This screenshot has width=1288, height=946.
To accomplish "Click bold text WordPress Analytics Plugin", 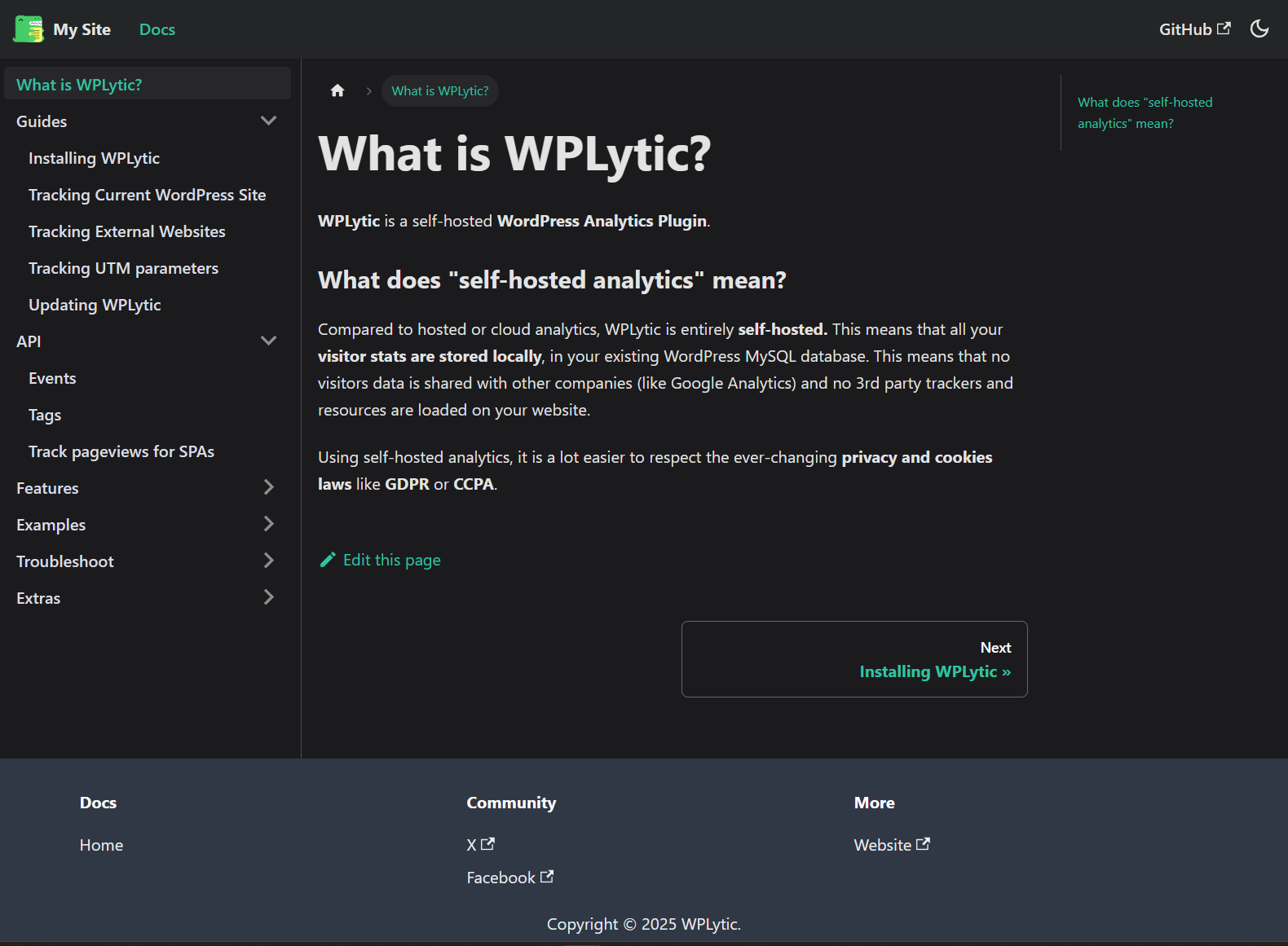I will click(x=602, y=221).
